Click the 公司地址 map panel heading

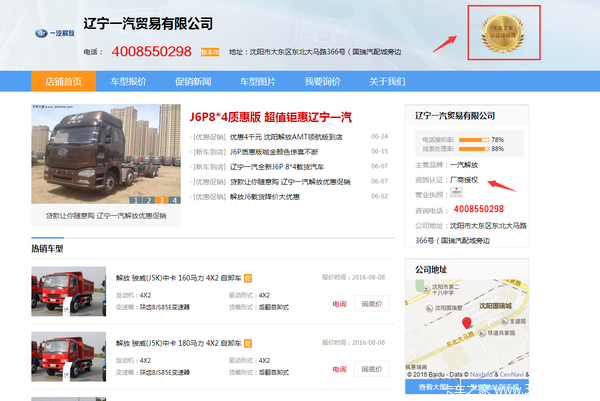[431, 270]
